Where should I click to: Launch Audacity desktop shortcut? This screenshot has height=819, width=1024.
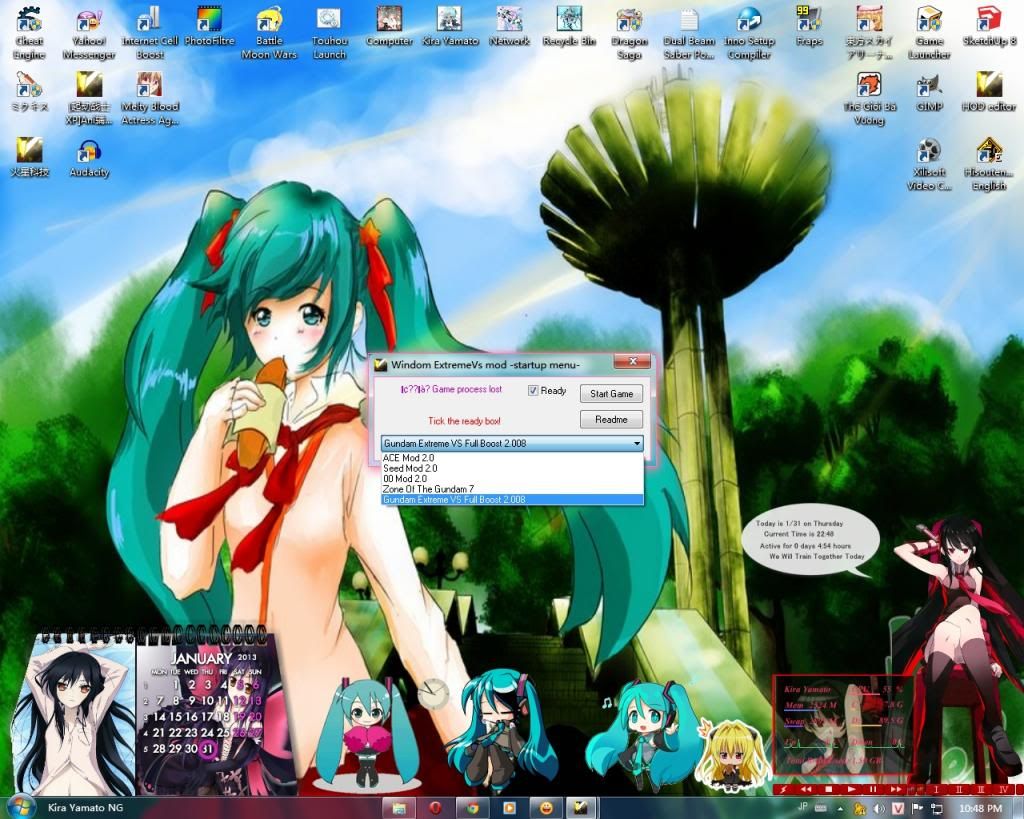coord(89,158)
